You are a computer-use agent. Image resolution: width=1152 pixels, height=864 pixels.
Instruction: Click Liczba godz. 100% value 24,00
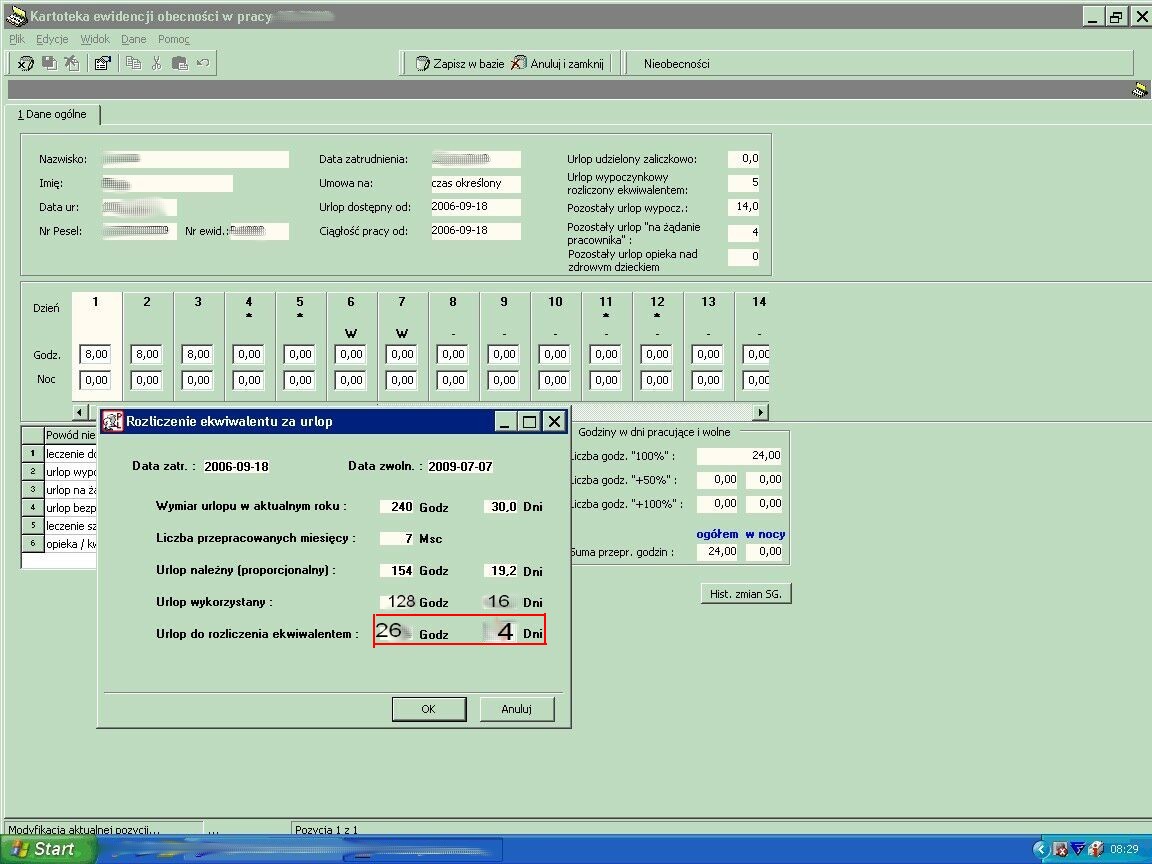(739, 456)
